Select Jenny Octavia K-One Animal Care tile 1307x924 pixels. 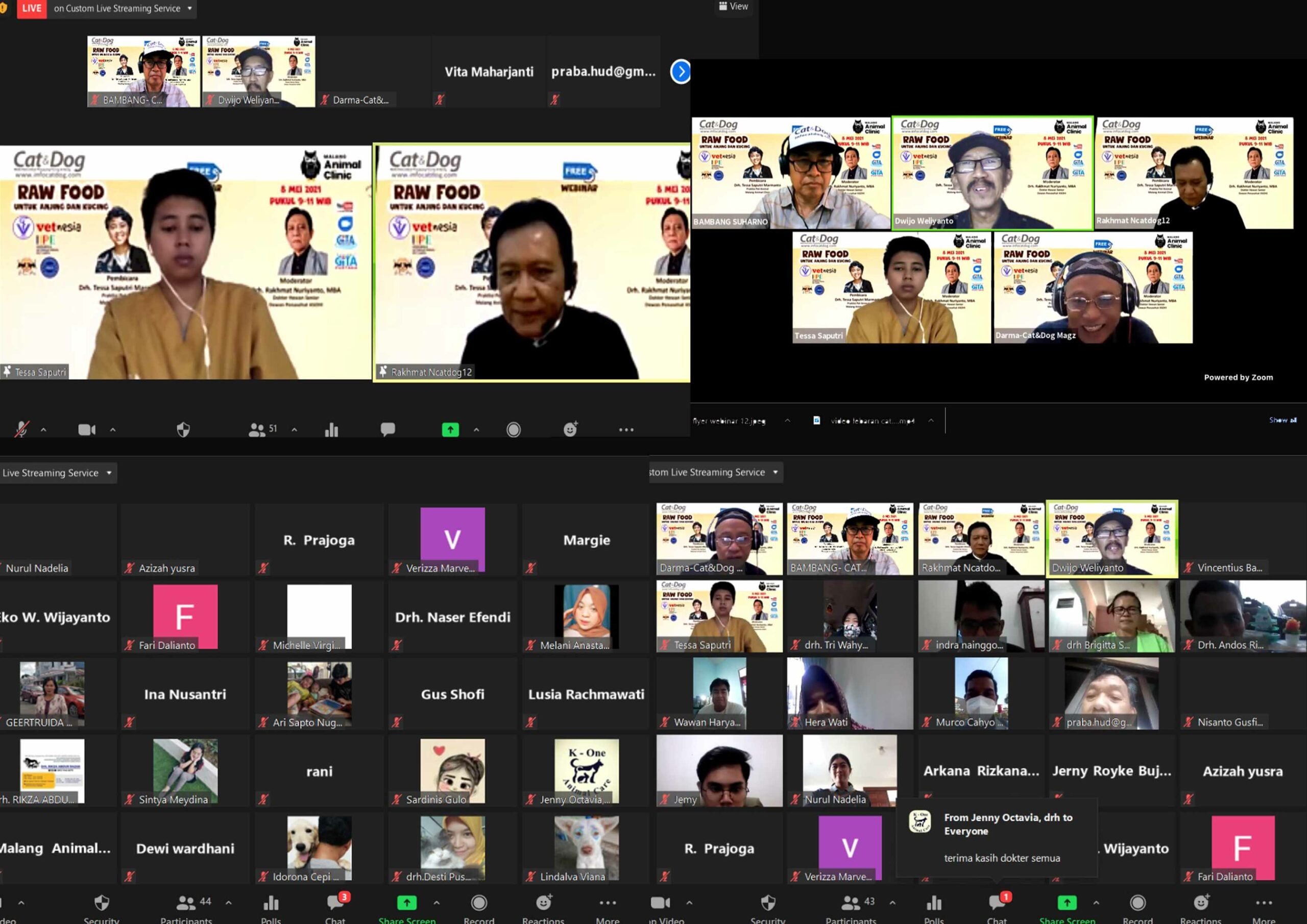pos(586,771)
